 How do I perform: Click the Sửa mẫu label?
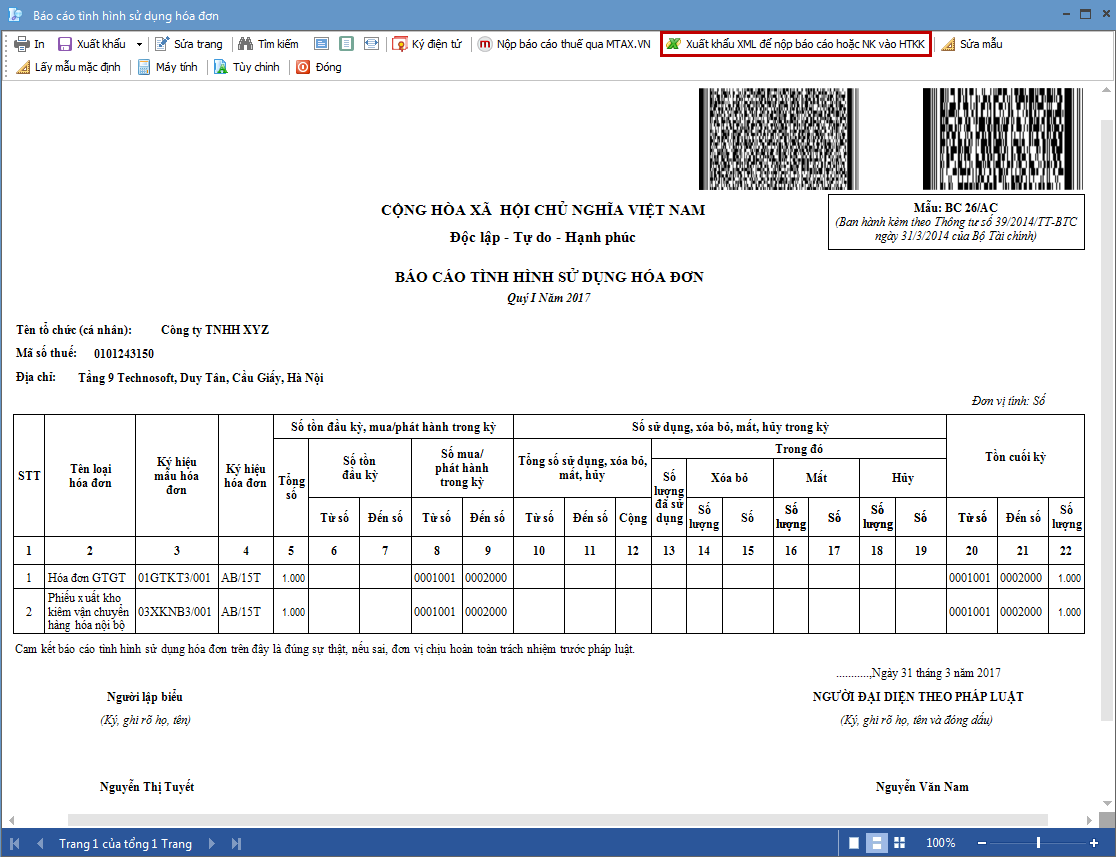(981, 44)
